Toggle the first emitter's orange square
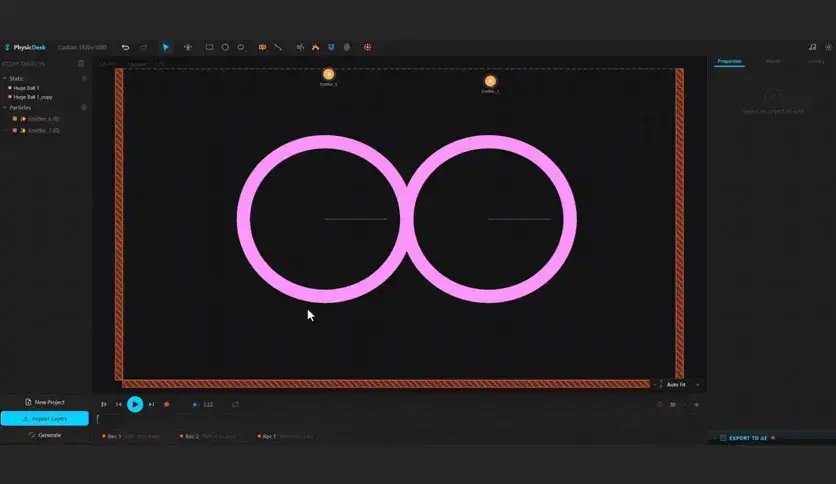The image size is (836, 484). [14, 119]
